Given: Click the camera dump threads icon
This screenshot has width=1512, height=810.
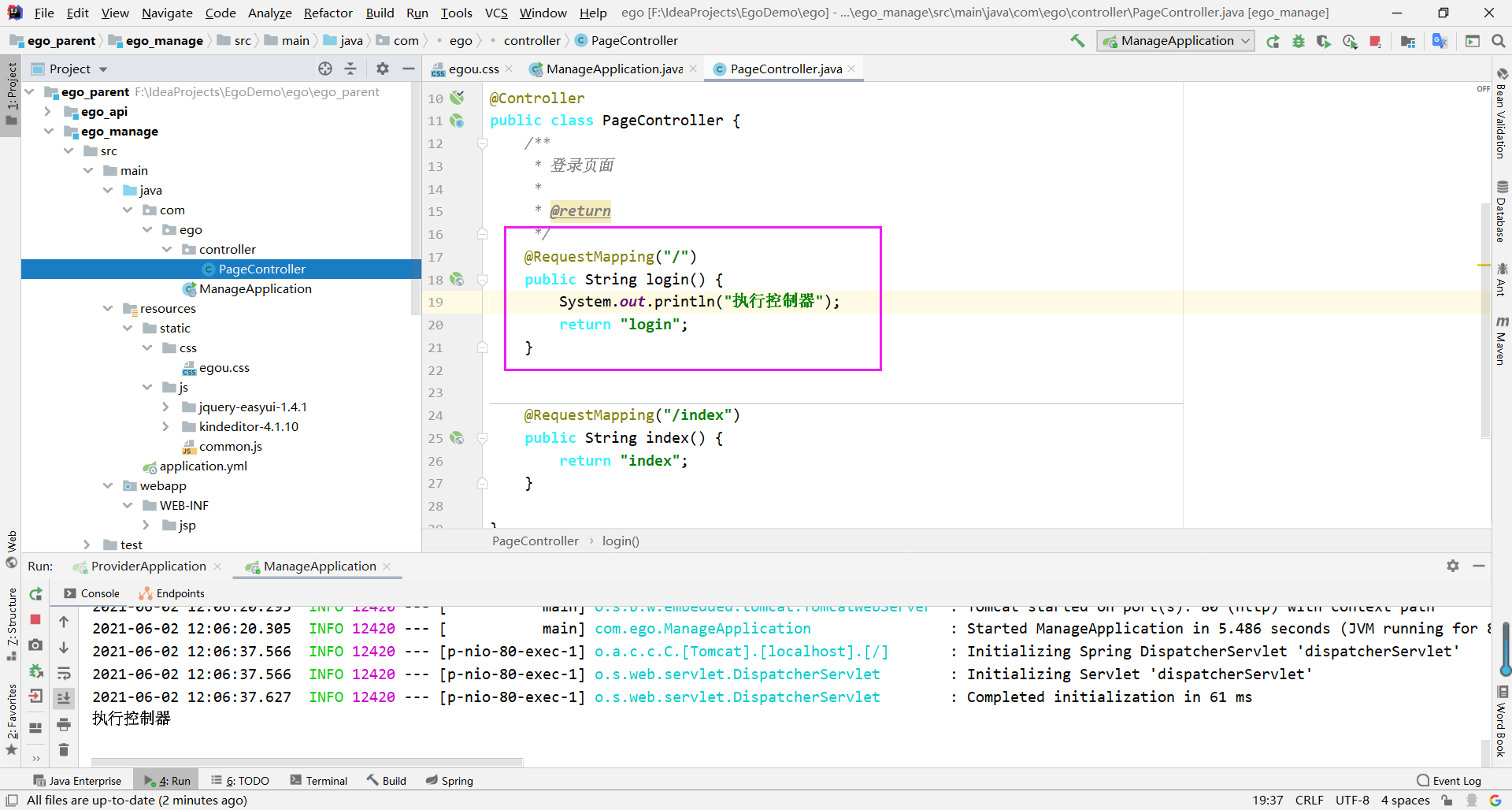Looking at the screenshot, I should tap(35, 645).
